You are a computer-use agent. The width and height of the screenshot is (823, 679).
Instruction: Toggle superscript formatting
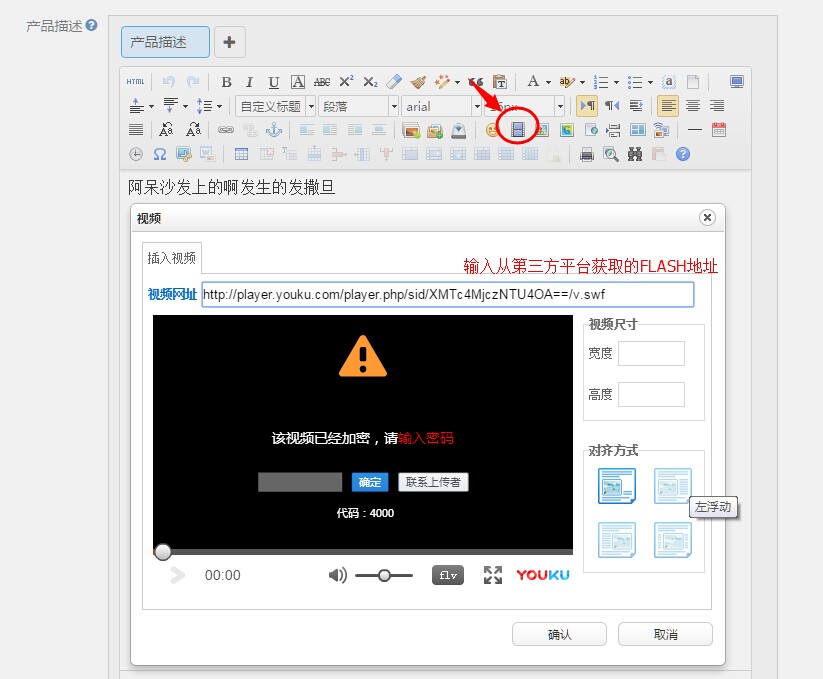pyautogui.click(x=345, y=82)
